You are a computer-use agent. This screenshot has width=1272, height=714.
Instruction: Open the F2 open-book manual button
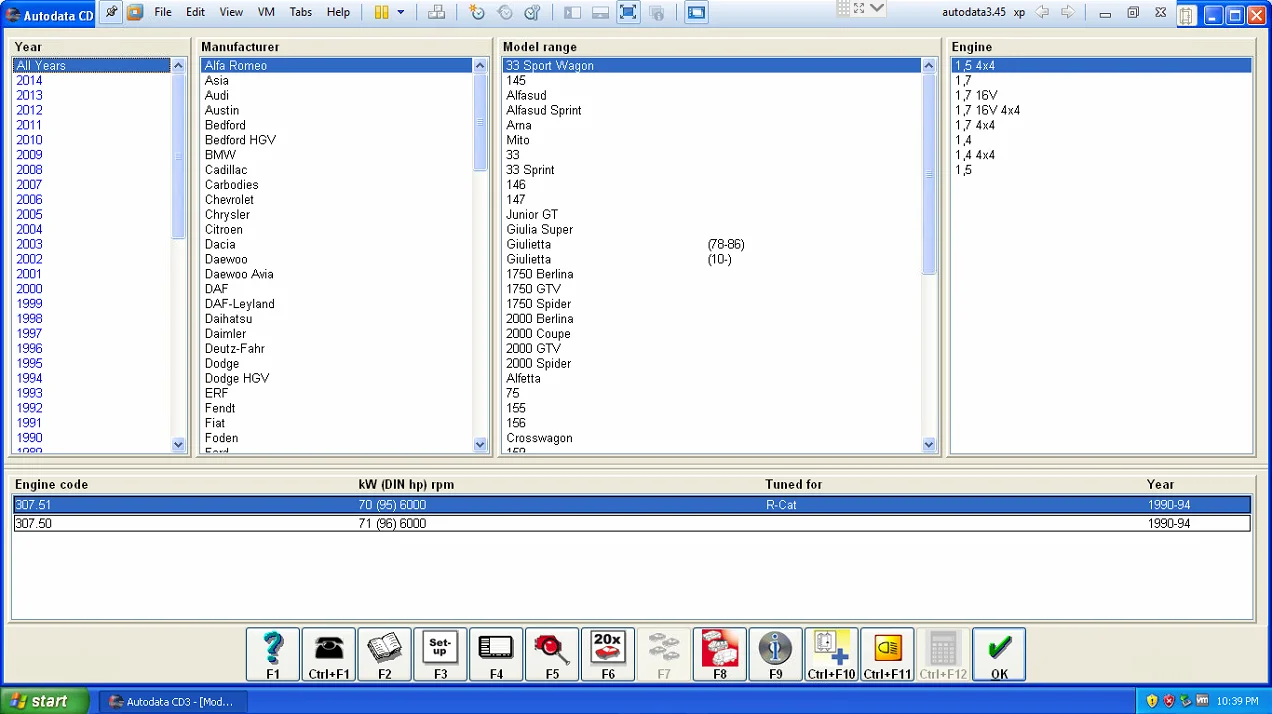pyautogui.click(x=384, y=655)
